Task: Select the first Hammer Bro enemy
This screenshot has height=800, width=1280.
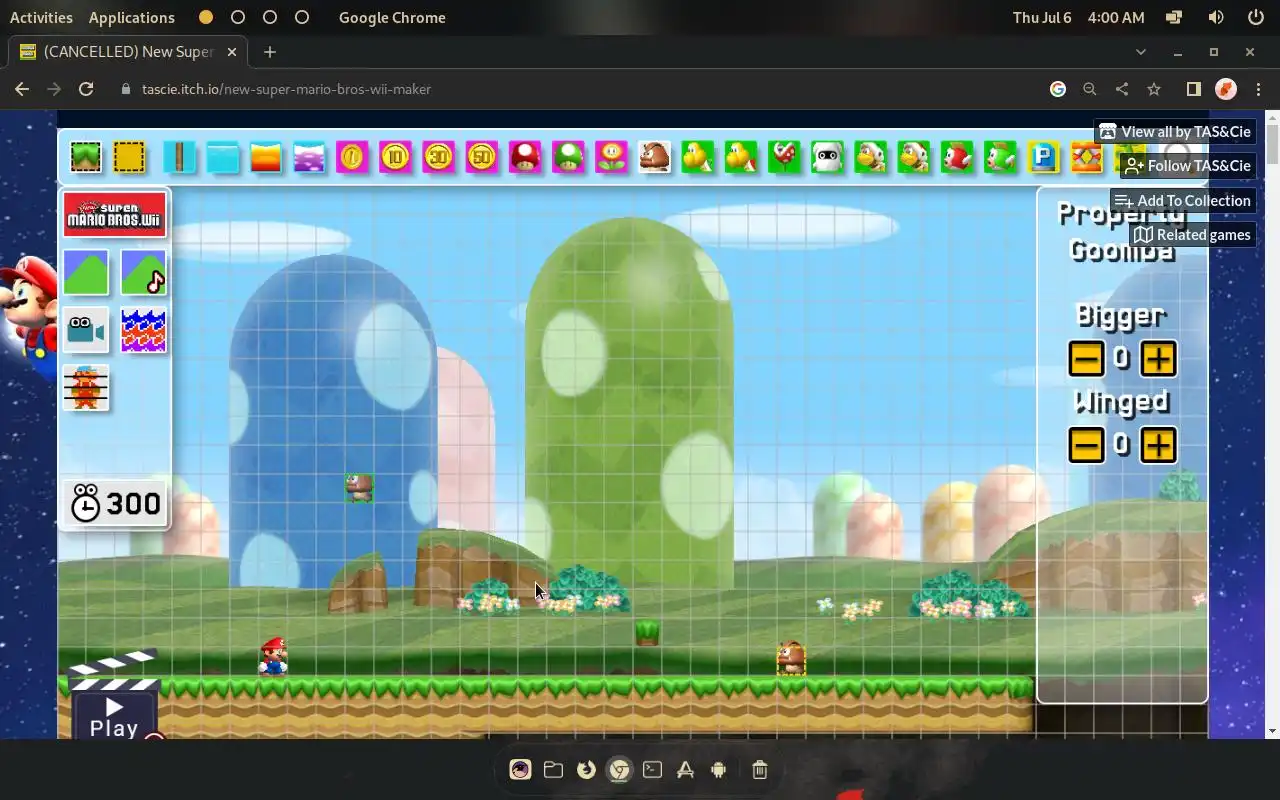Action: (870, 157)
